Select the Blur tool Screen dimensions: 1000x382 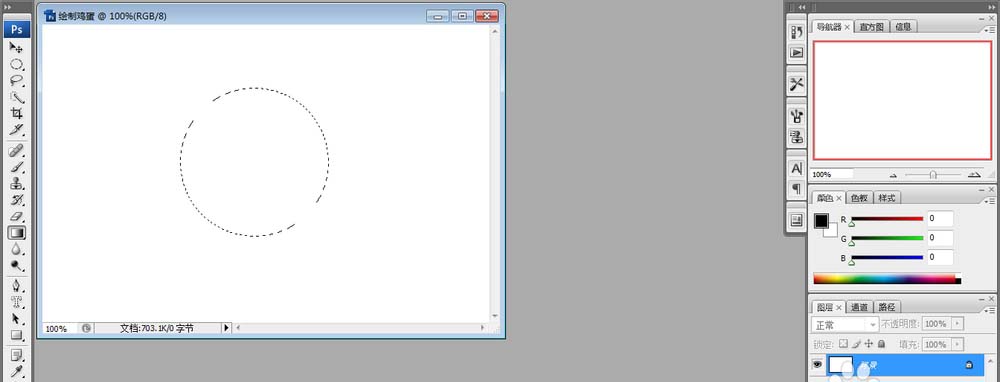[x=17, y=250]
